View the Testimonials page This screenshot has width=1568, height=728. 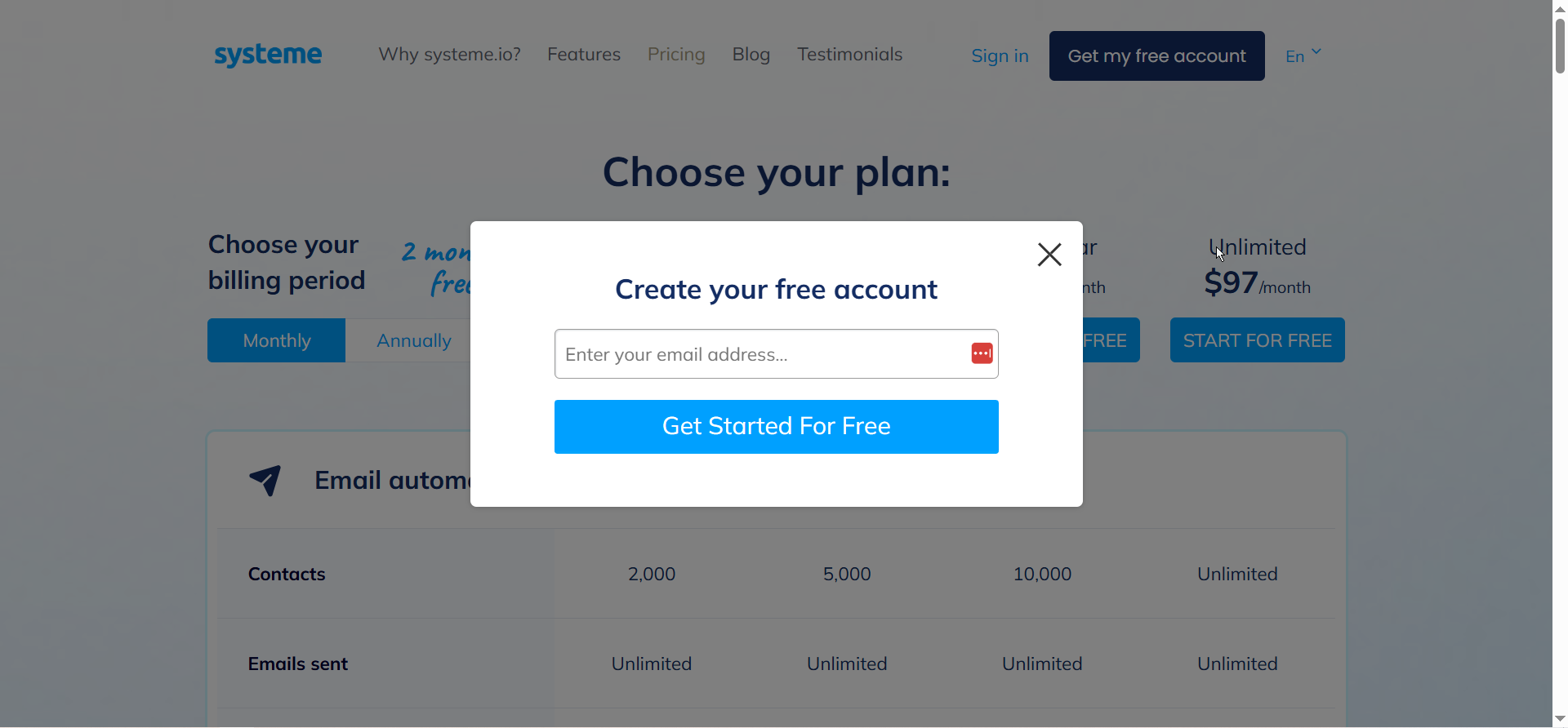tap(850, 54)
